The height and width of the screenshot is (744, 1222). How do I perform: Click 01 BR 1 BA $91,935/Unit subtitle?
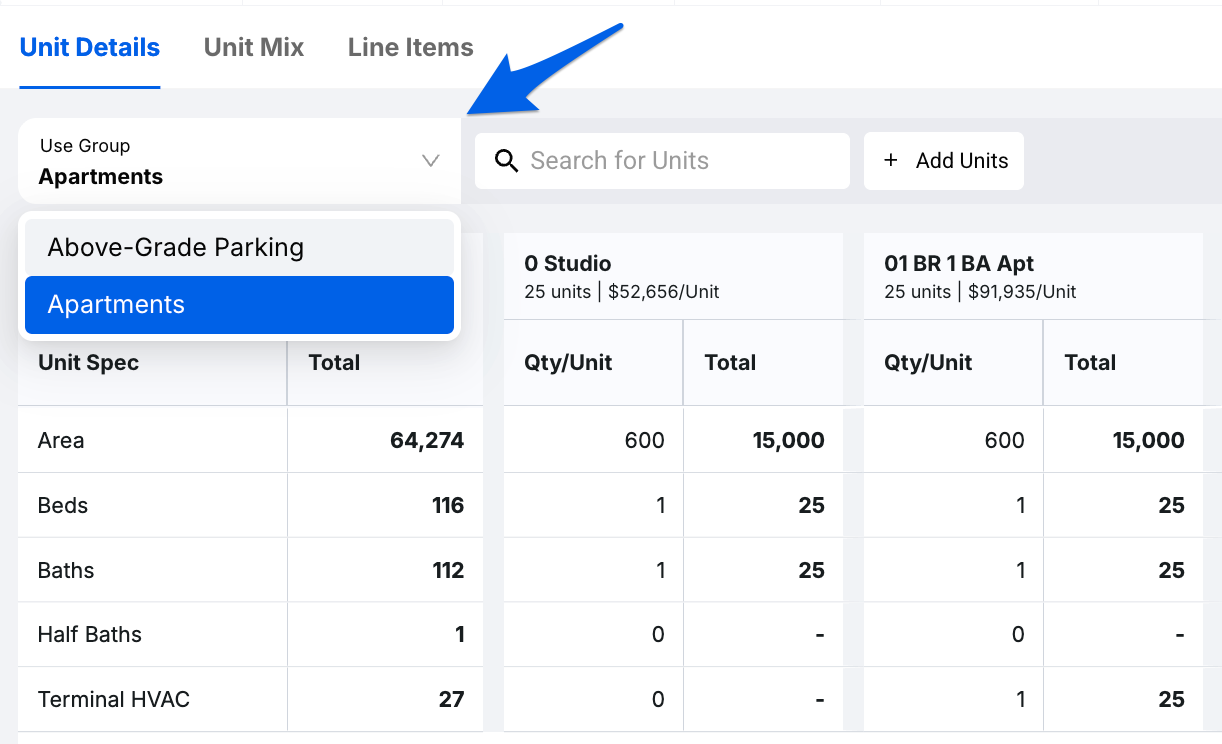(981, 292)
